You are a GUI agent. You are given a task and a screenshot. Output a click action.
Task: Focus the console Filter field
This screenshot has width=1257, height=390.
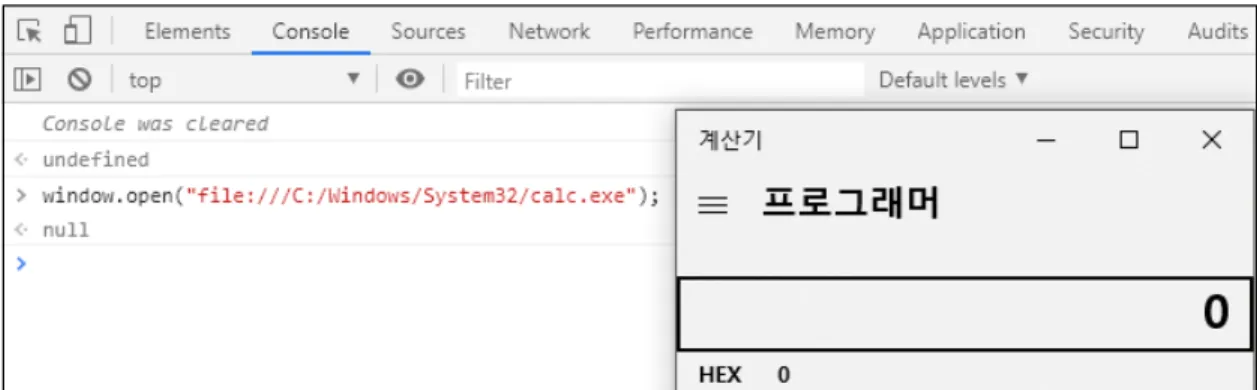pyautogui.click(x=660, y=80)
